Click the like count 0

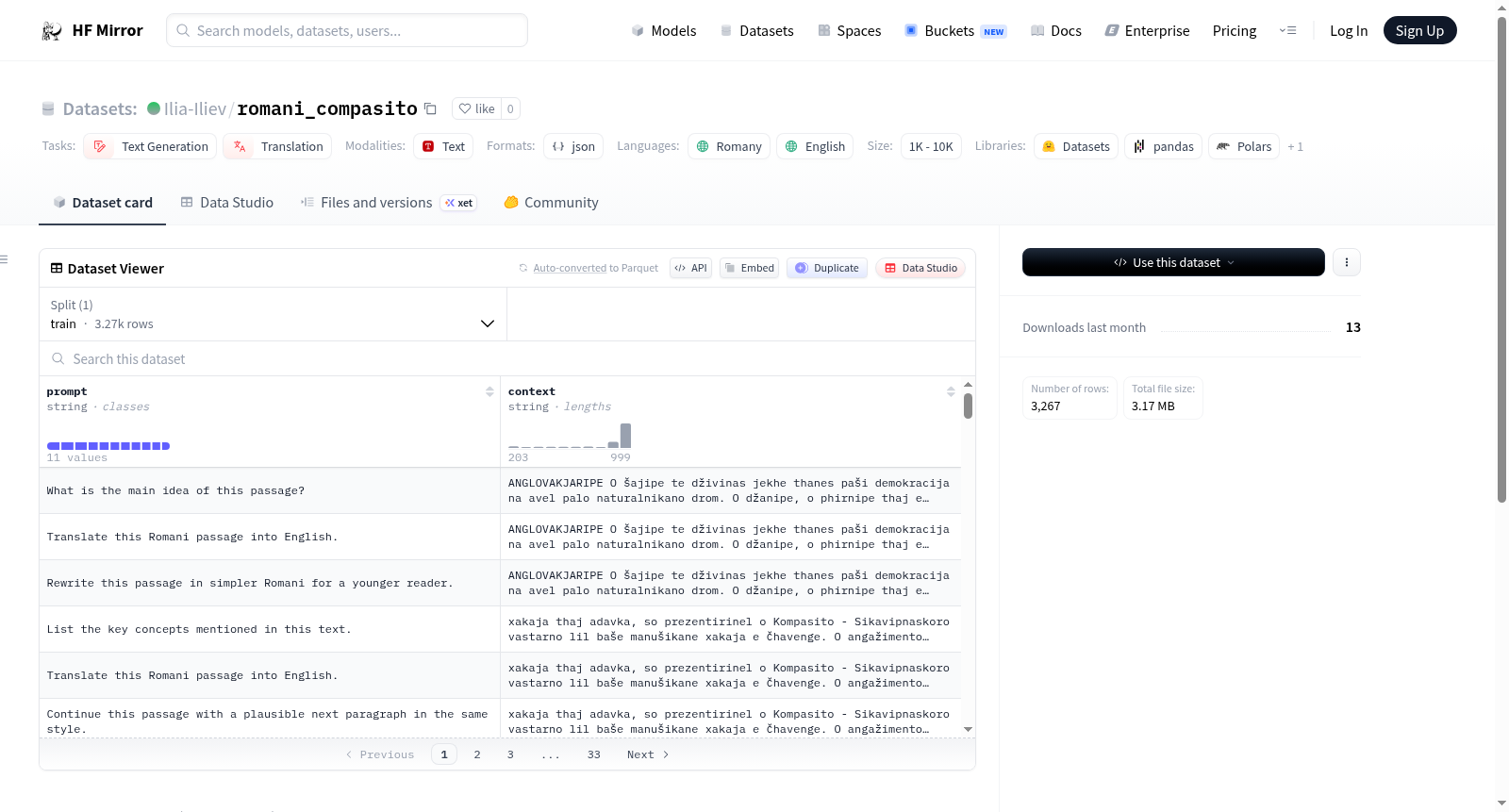point(510,108)
